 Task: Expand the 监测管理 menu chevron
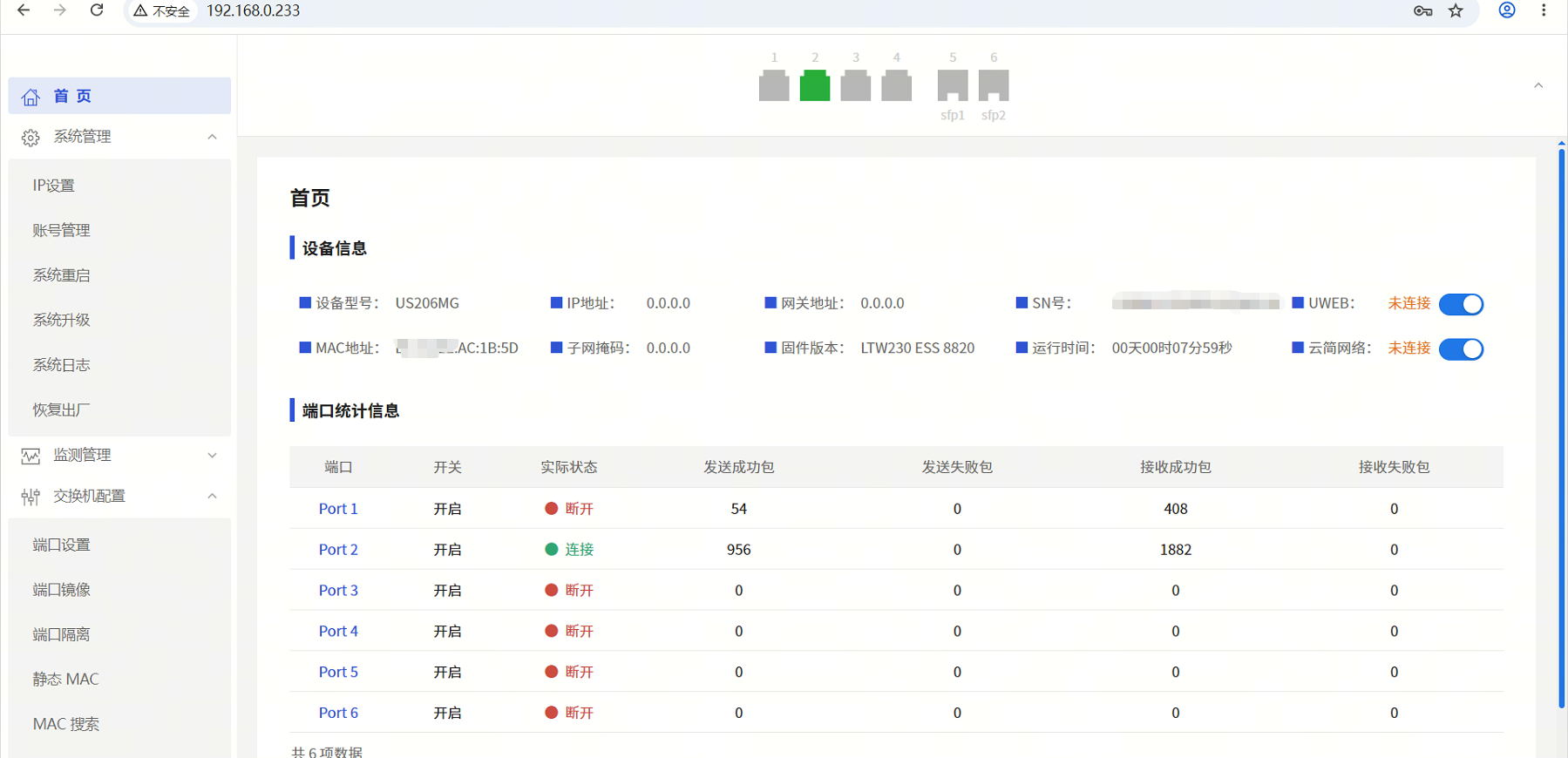pyautogui.click(x=213, y=456)
